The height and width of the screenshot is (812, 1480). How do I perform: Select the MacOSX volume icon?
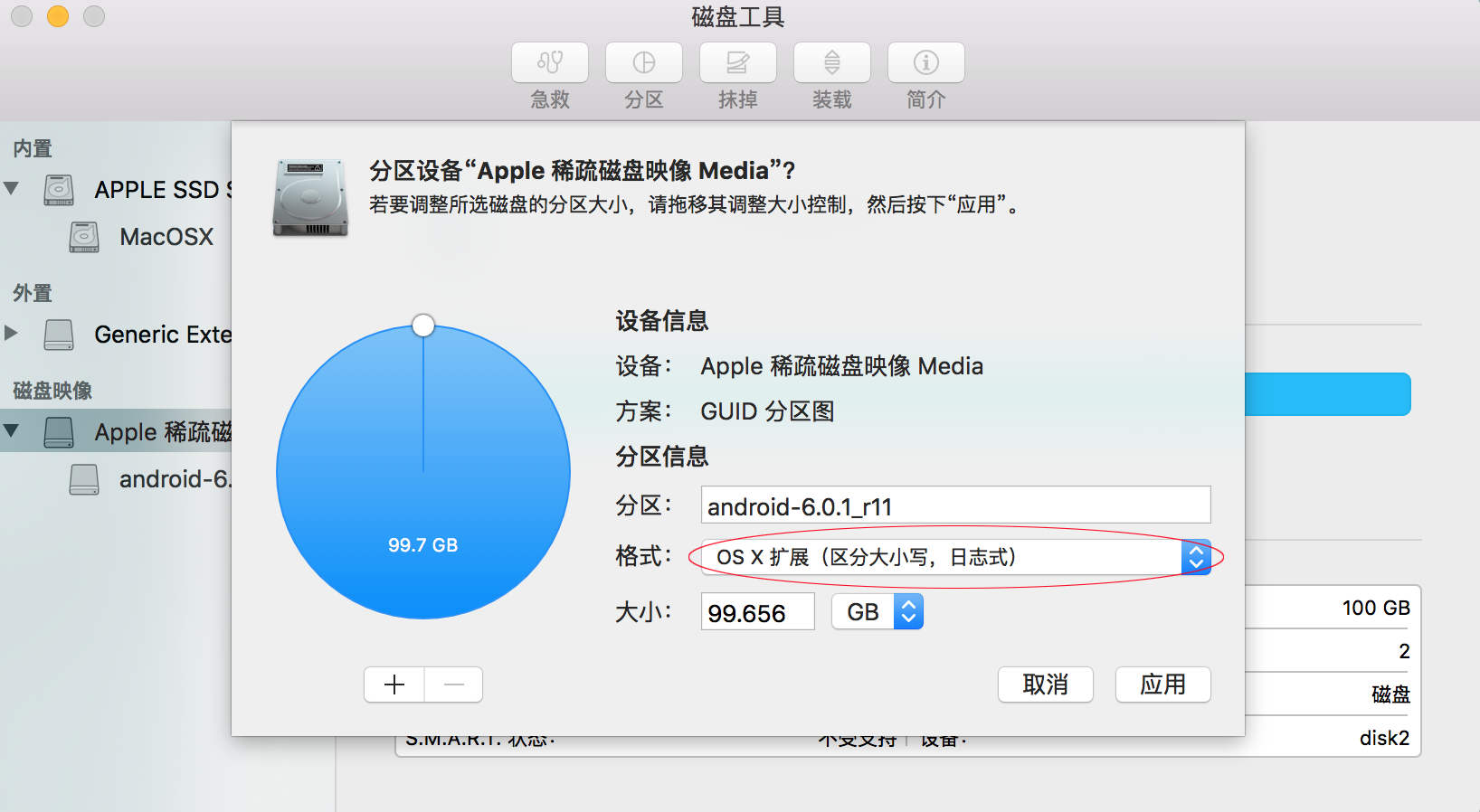84,237
